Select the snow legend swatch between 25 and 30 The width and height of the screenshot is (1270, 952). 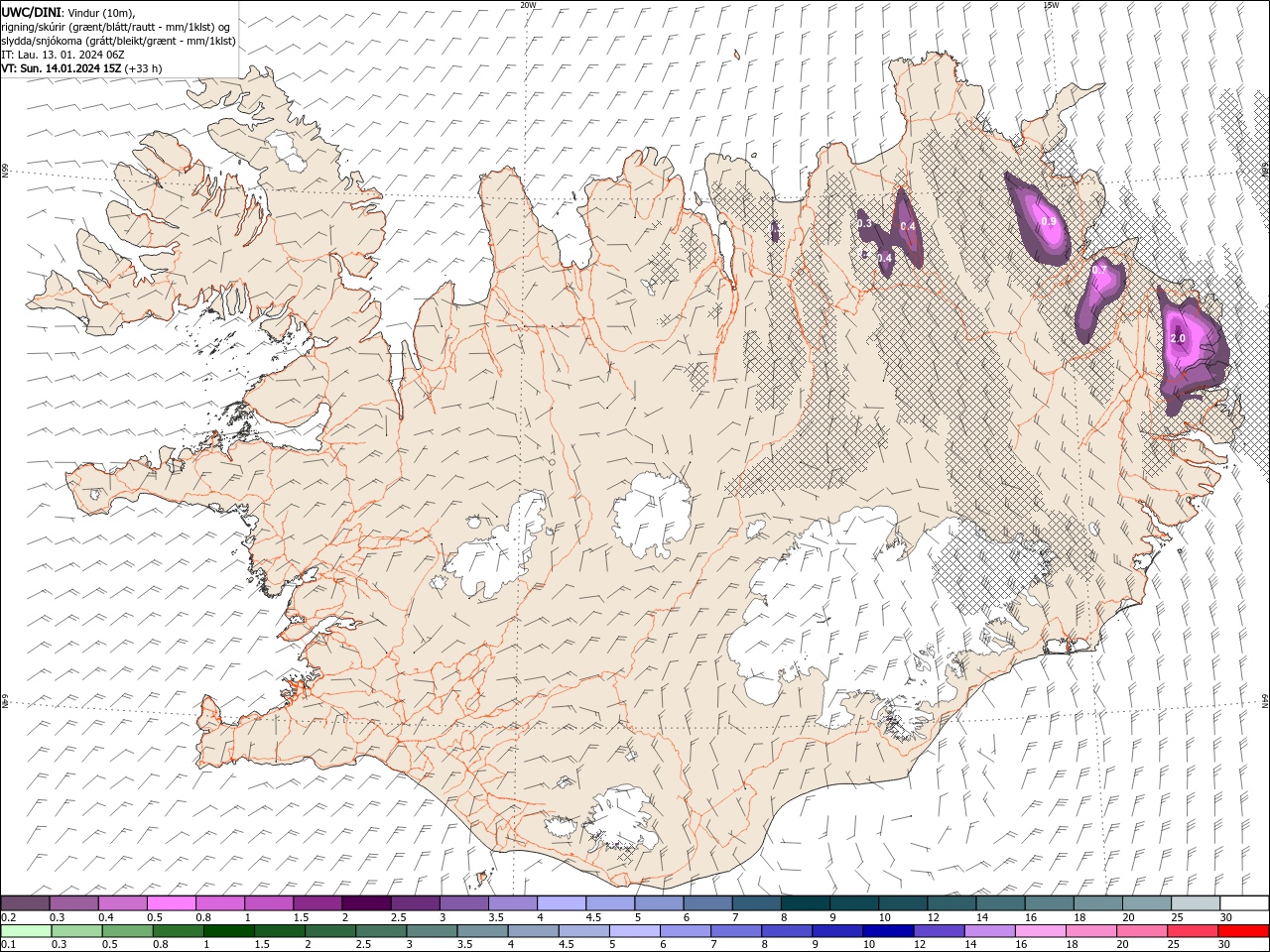pos(1196,903)
